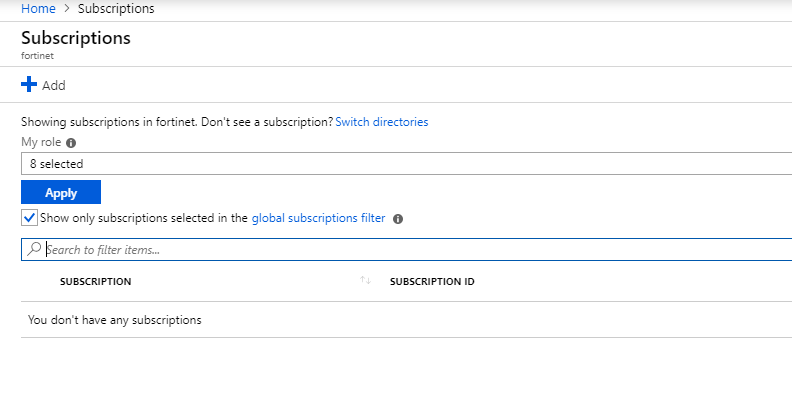792x400 pixels.
Task: Sort using the Subscription column arrows
Action: (366, 281)
